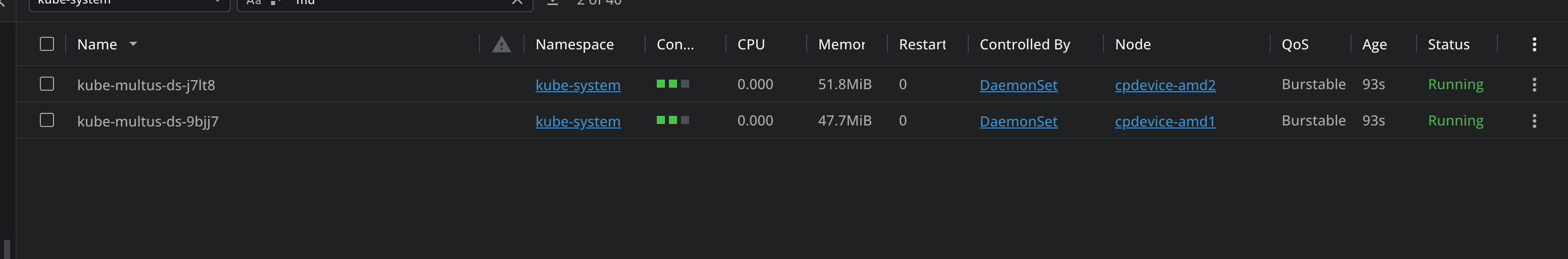
Task: Click container status squares for kube-multus-ds-j7lt8
Action: [x=672, y=84]
